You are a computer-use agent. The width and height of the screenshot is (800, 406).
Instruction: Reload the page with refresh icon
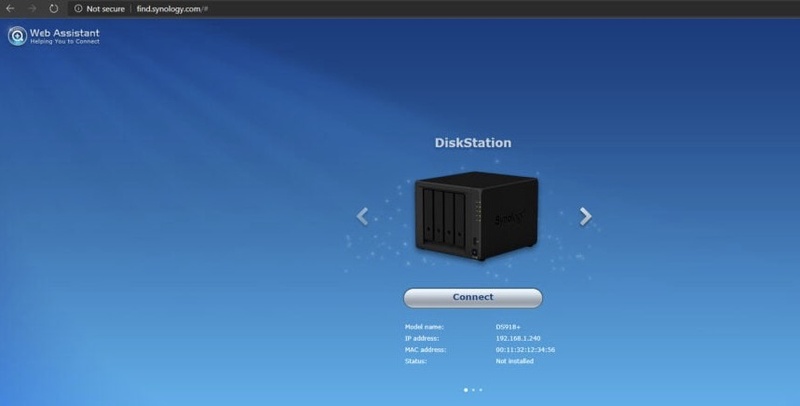point(54,9)
